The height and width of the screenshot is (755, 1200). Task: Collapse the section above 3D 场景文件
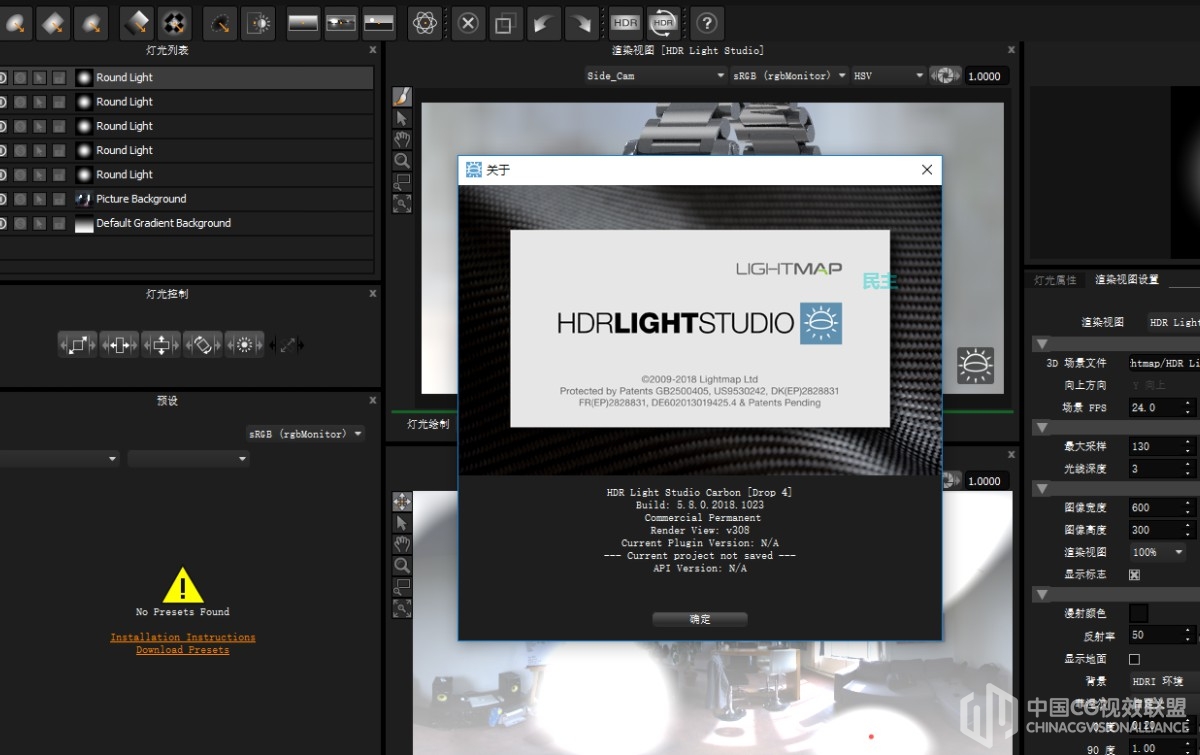pyautogui.click(x=1041, y=343)
